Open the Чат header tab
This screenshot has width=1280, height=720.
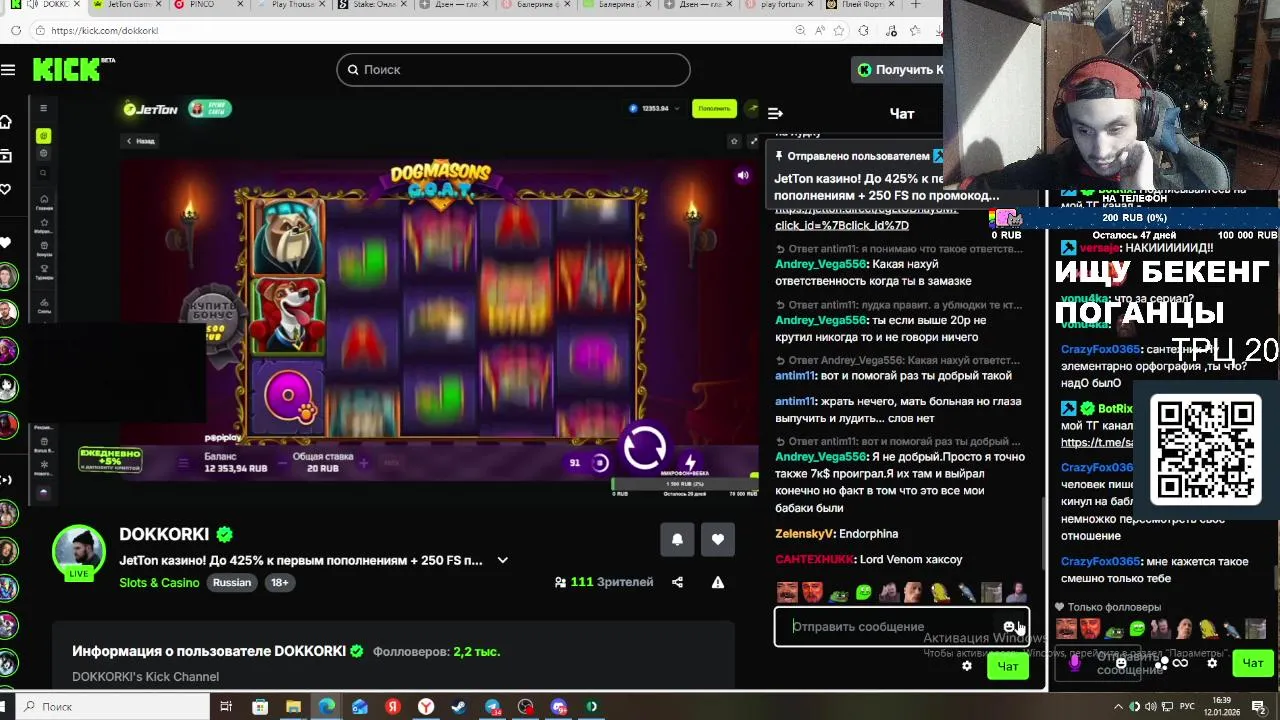(902, 113)
